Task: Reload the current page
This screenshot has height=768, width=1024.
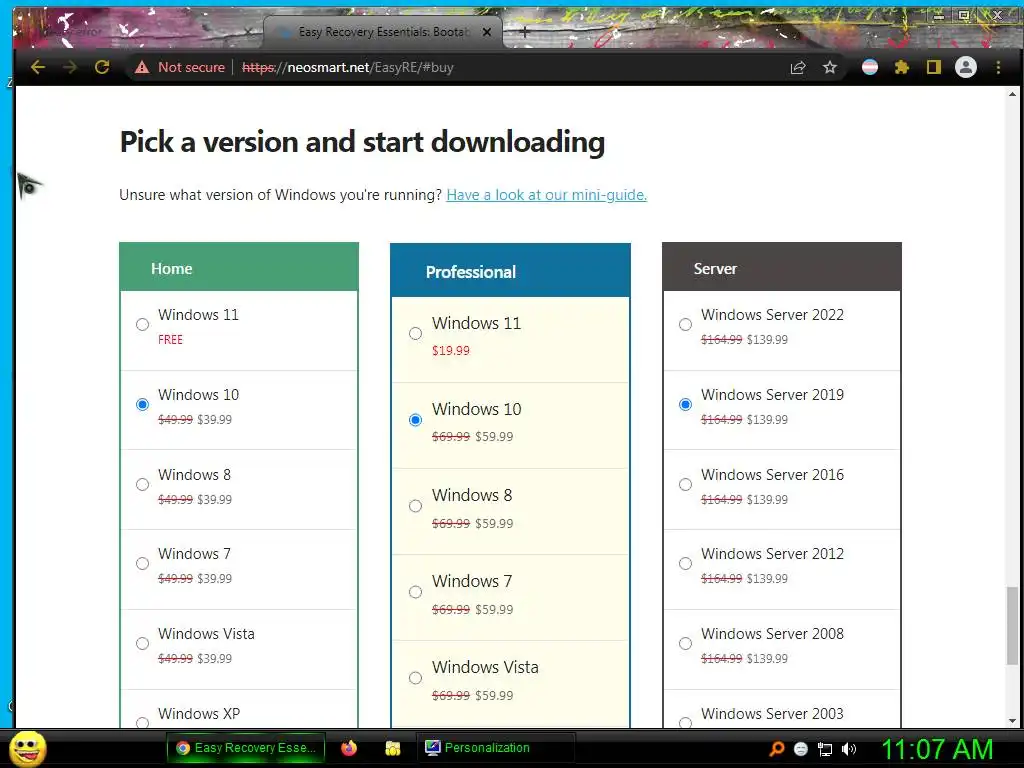Action: (102, 67)
